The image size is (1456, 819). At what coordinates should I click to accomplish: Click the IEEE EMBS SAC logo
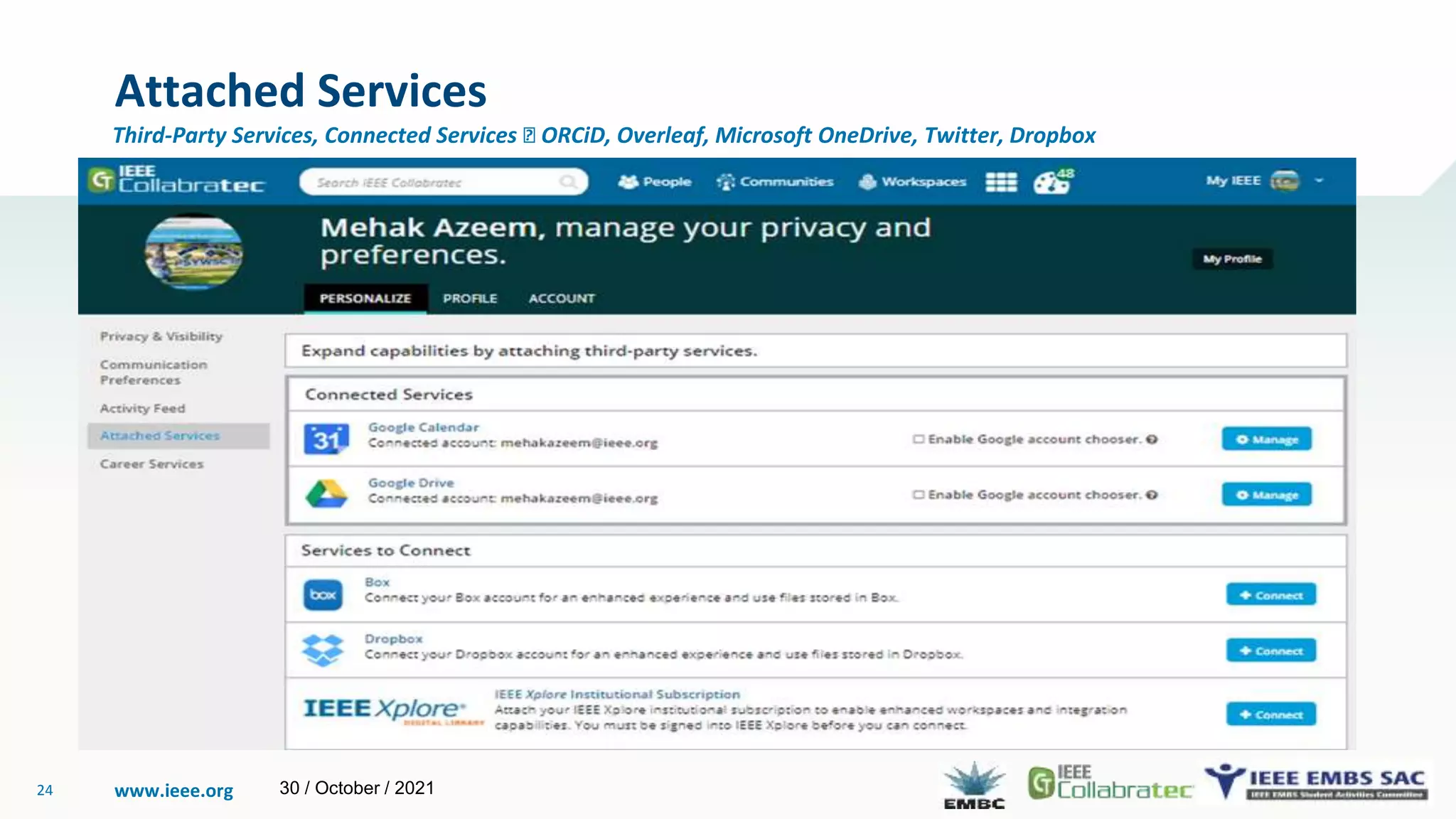click(1315, 781)
